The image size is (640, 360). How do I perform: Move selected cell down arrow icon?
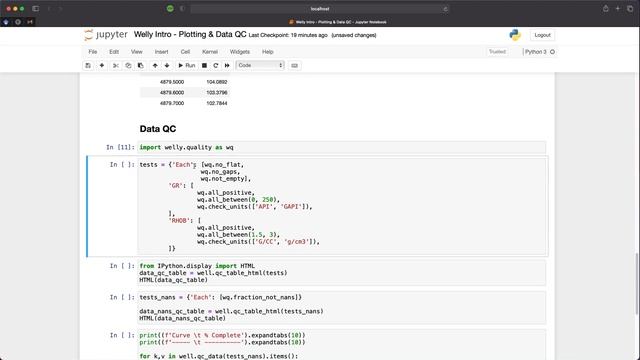(167, 65)
